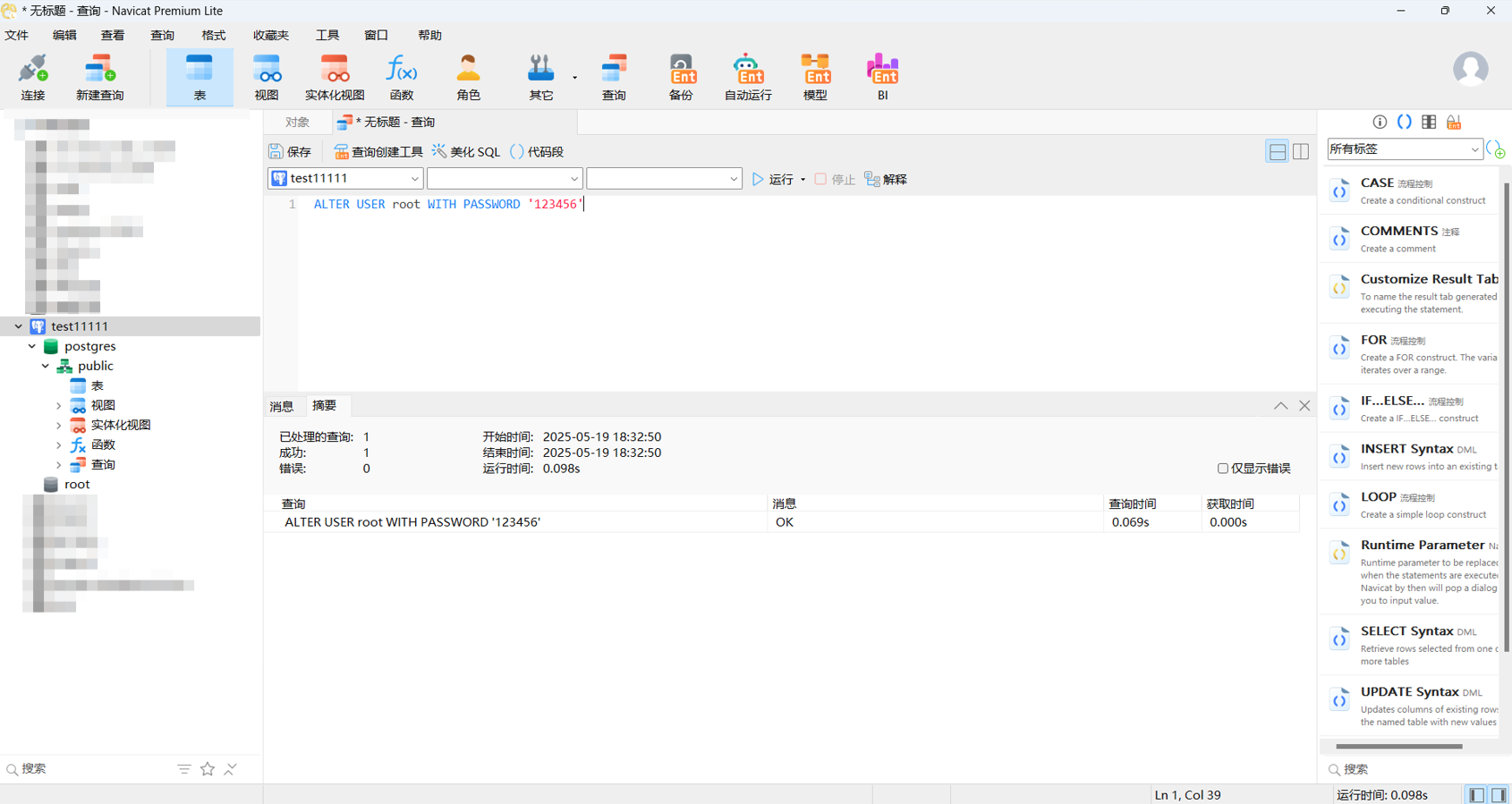Open the 文件 menu

(17, 35)
